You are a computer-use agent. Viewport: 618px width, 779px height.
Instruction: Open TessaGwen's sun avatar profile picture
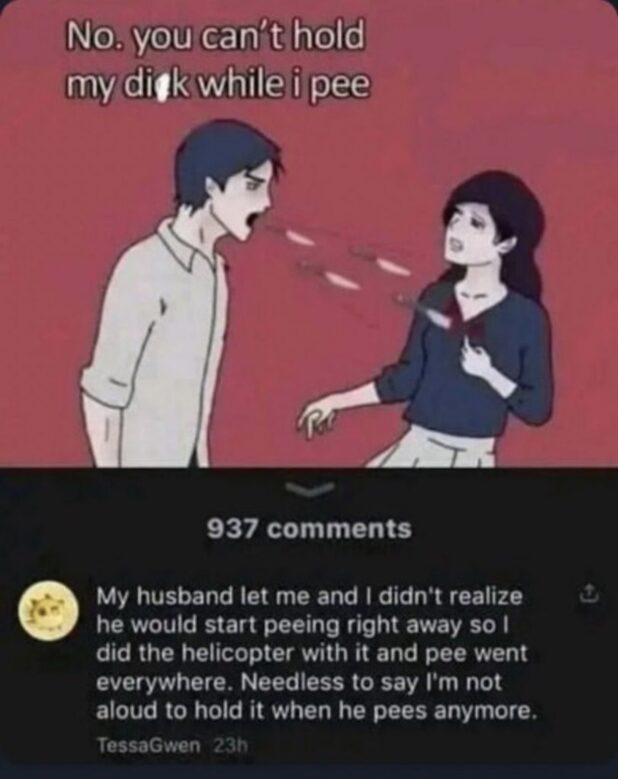(x=48, y=608)
